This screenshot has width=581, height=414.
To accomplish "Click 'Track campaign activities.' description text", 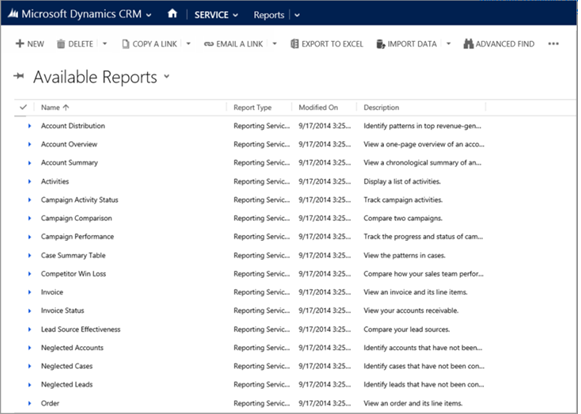I will (x=403, y=200).
